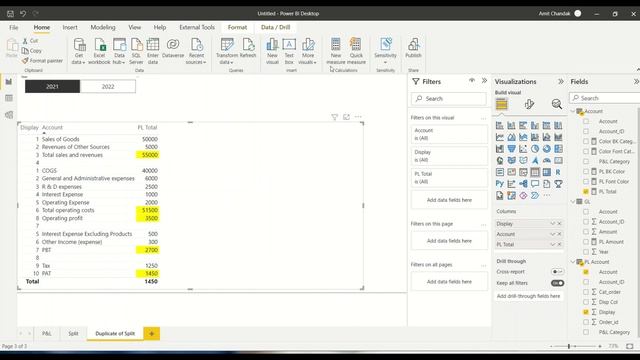Screen dimensions: 640x360
Task: Select 2022 in the year slicer
Action: pos(108,87)
